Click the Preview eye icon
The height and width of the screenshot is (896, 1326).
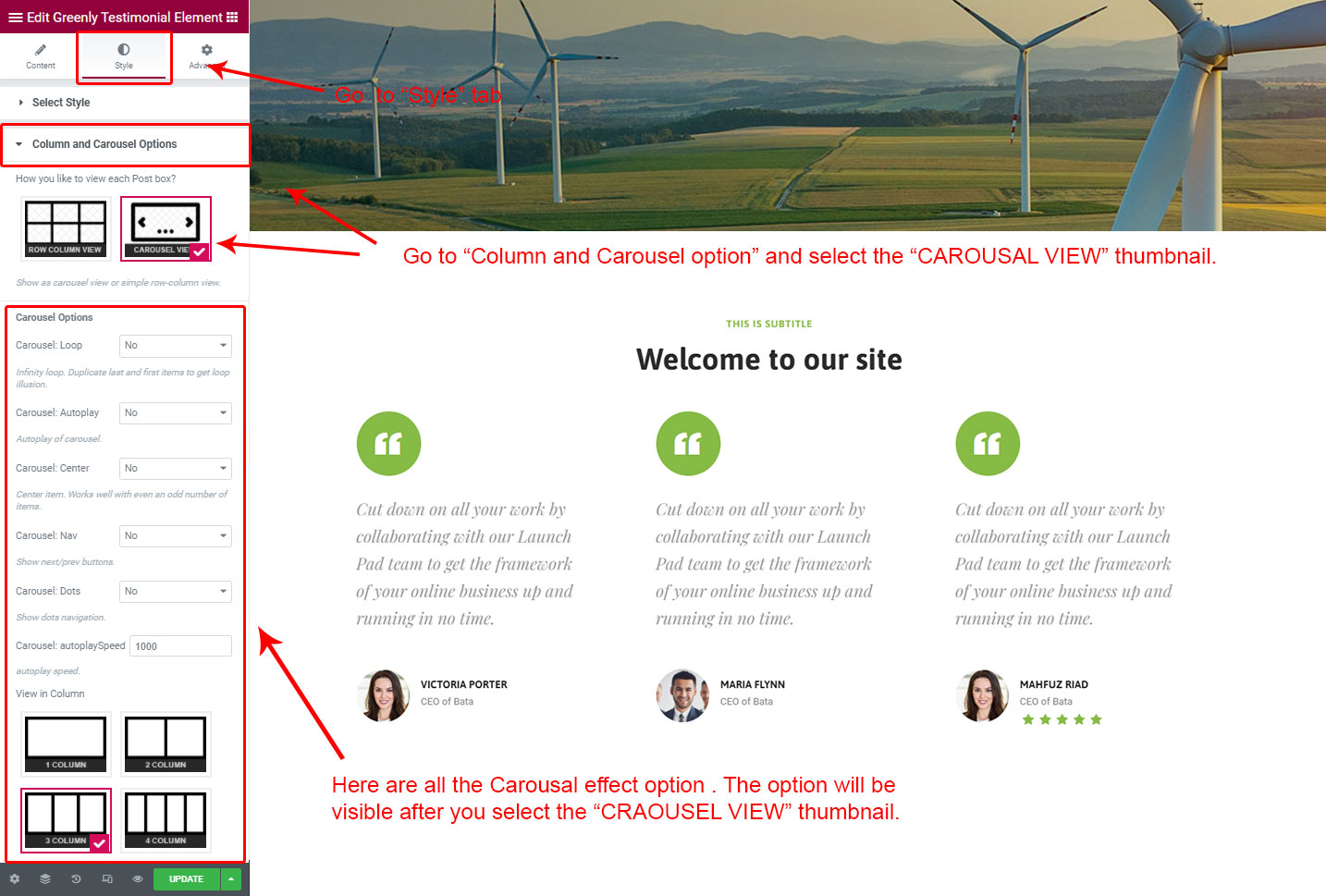[x=138, y=878]
